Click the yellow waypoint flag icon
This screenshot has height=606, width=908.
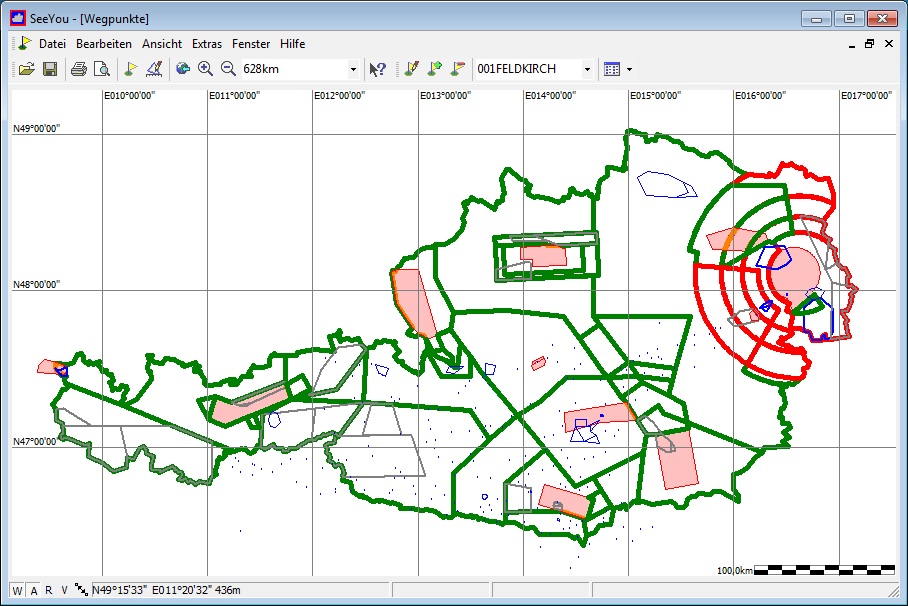point(130,69)
